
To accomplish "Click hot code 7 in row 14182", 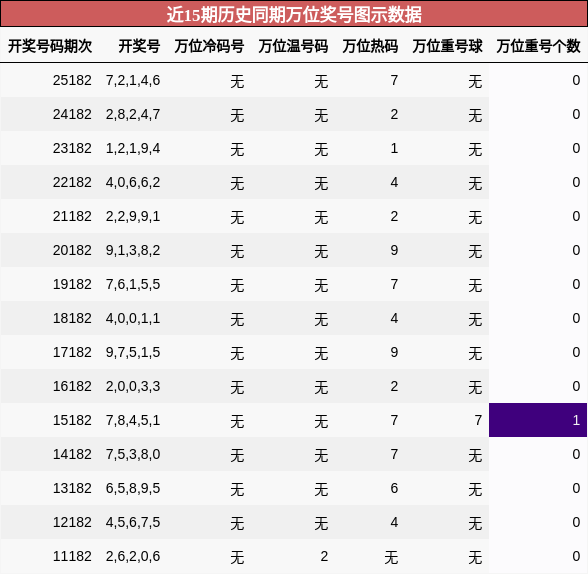I will (394, 454).
